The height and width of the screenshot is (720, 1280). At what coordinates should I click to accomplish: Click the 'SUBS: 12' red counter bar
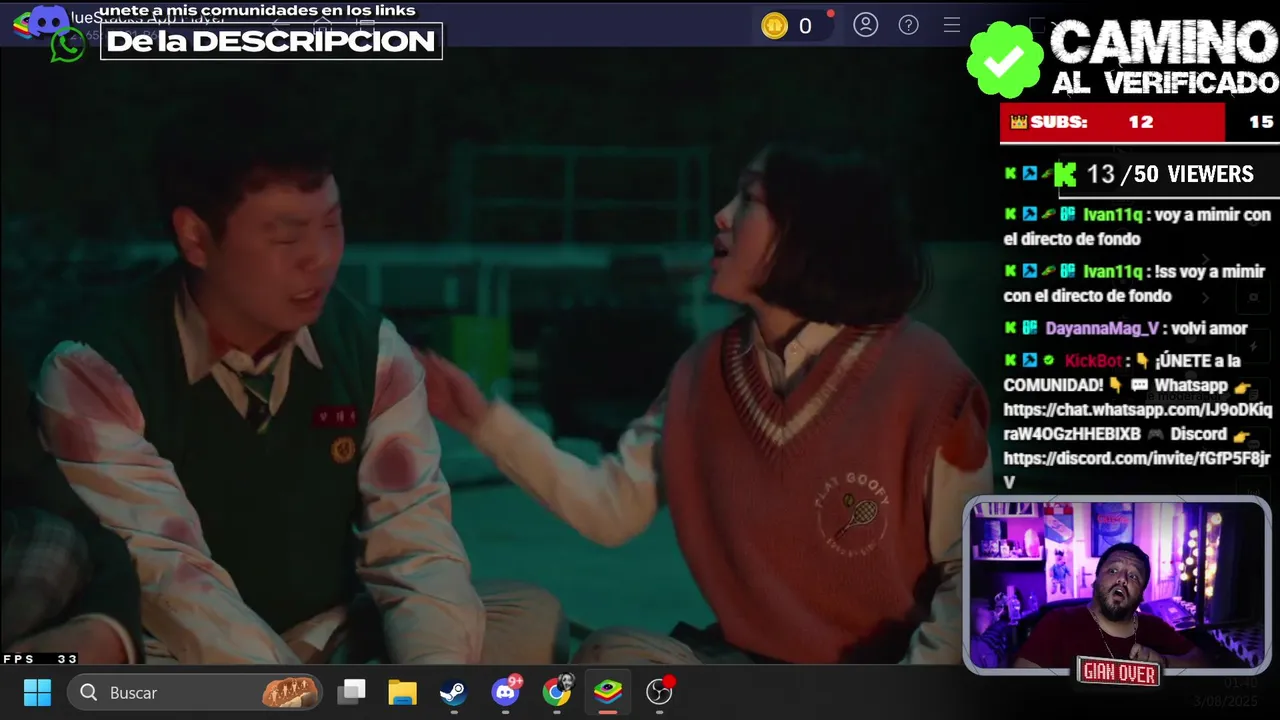(1112, 122)
